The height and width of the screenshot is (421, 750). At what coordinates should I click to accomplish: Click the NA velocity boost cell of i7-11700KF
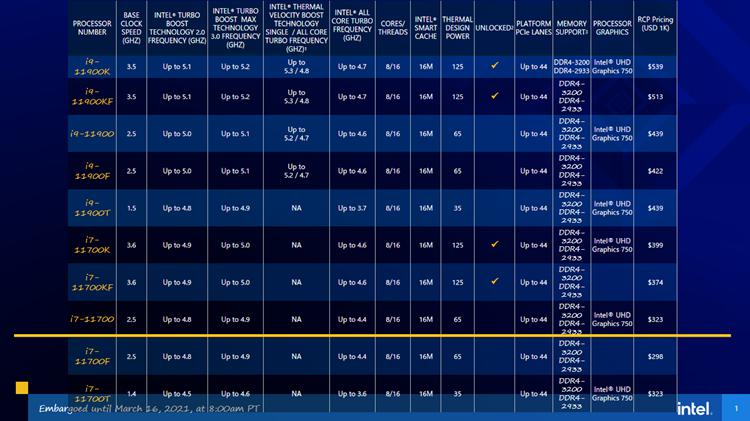click(297, 282)
